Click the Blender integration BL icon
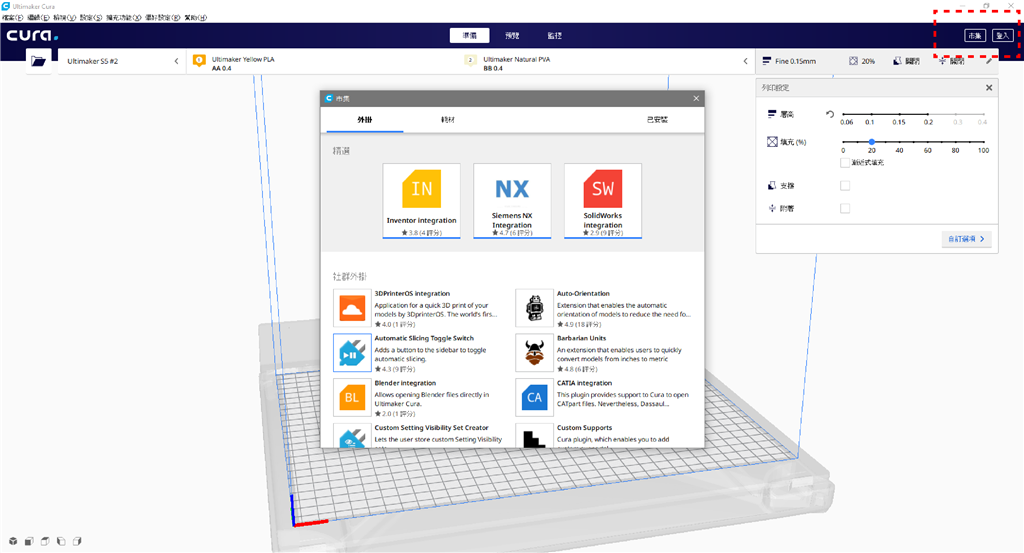The height and width of the screenshot is (553, 1024). (351, 397)
